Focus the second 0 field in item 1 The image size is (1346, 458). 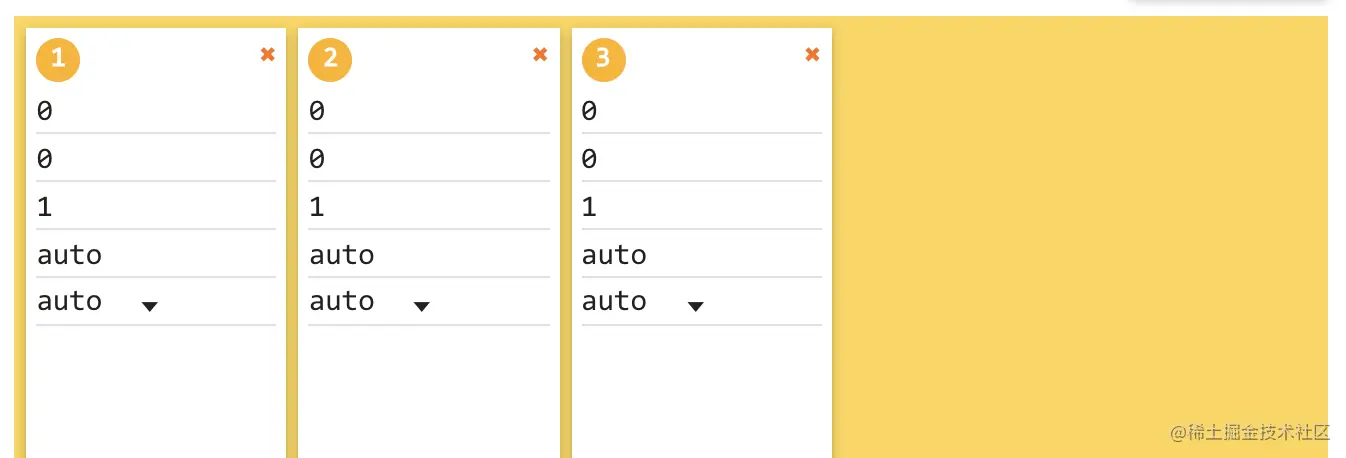click(155, 159)
